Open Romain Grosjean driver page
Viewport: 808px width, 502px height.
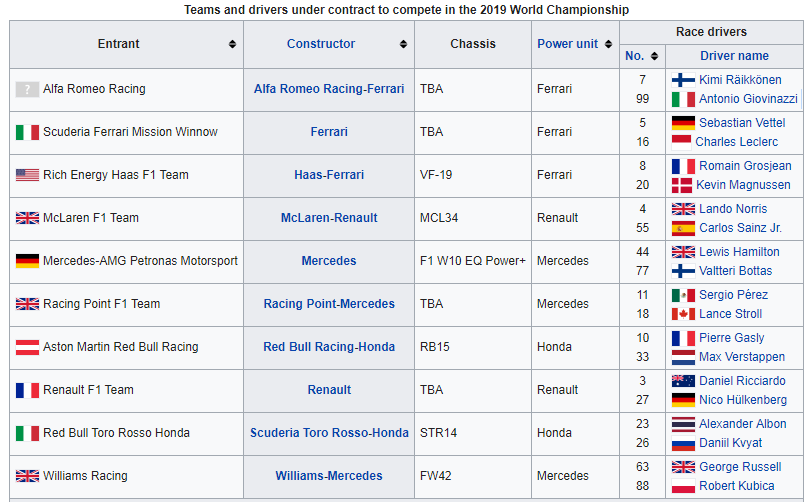tap(745, 166)
